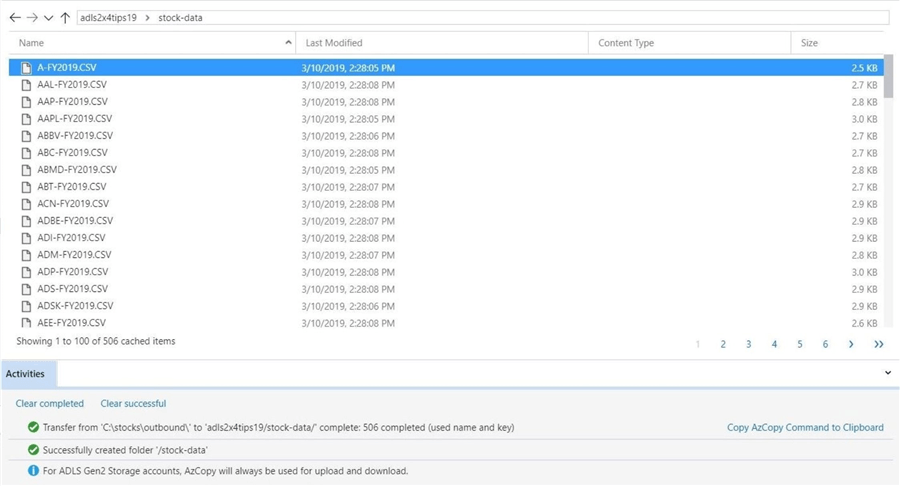
Task: Select the ABMD-FY2019.CSV file icon
Action: tap(26, 170)
